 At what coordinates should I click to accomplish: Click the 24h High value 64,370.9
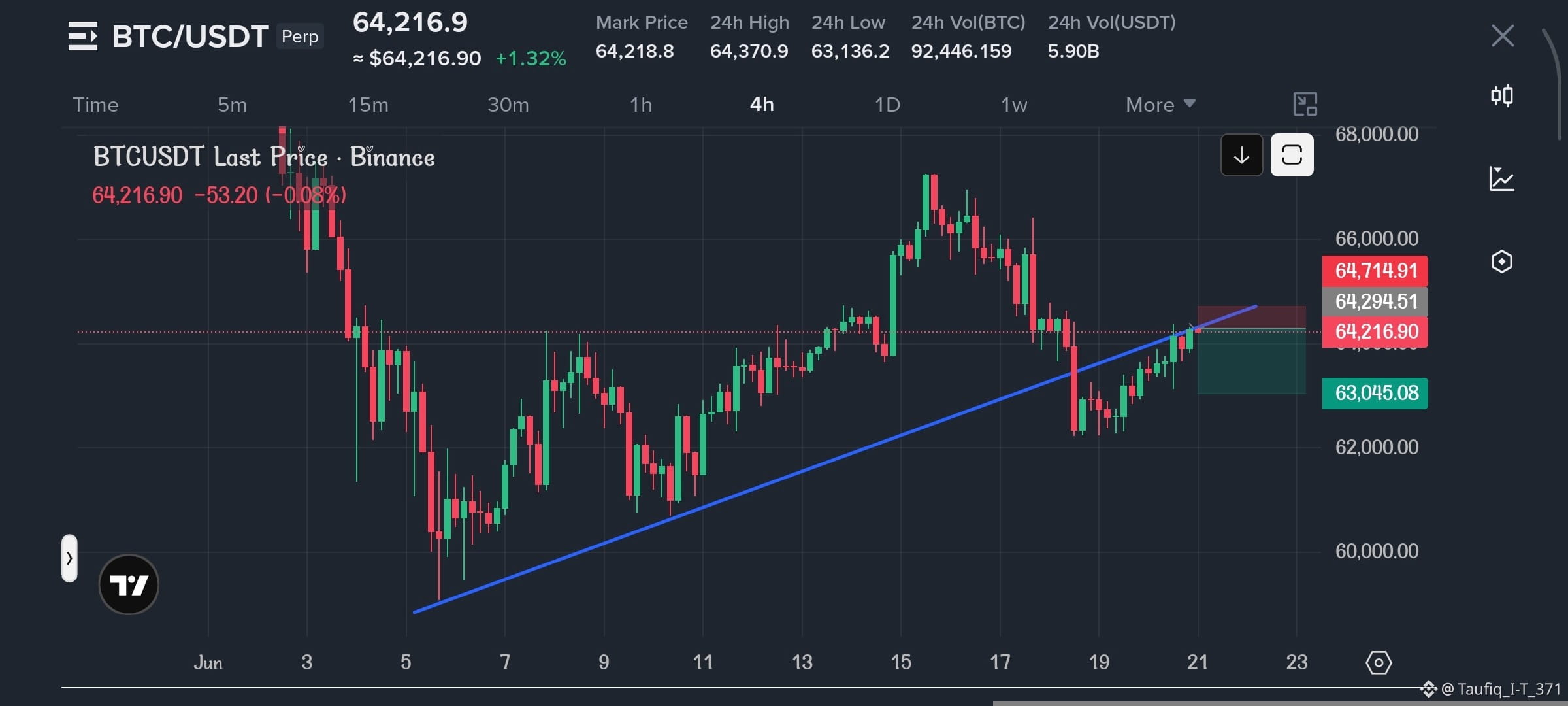(749, 51)
